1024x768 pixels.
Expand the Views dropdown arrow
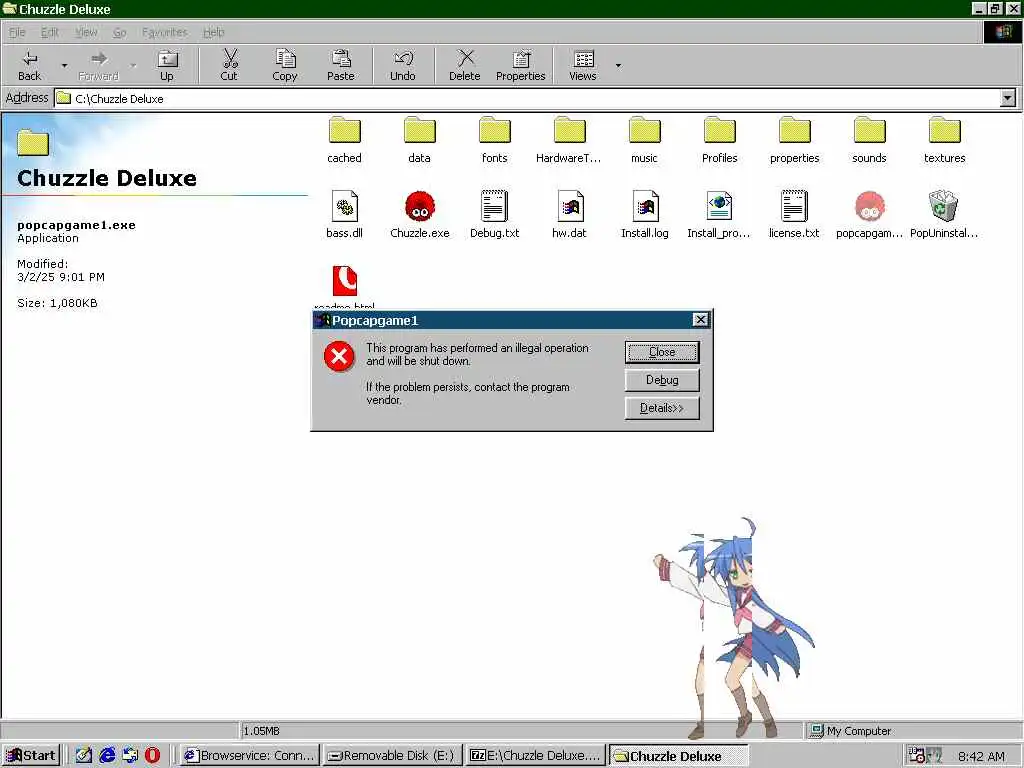click(618, 65)
